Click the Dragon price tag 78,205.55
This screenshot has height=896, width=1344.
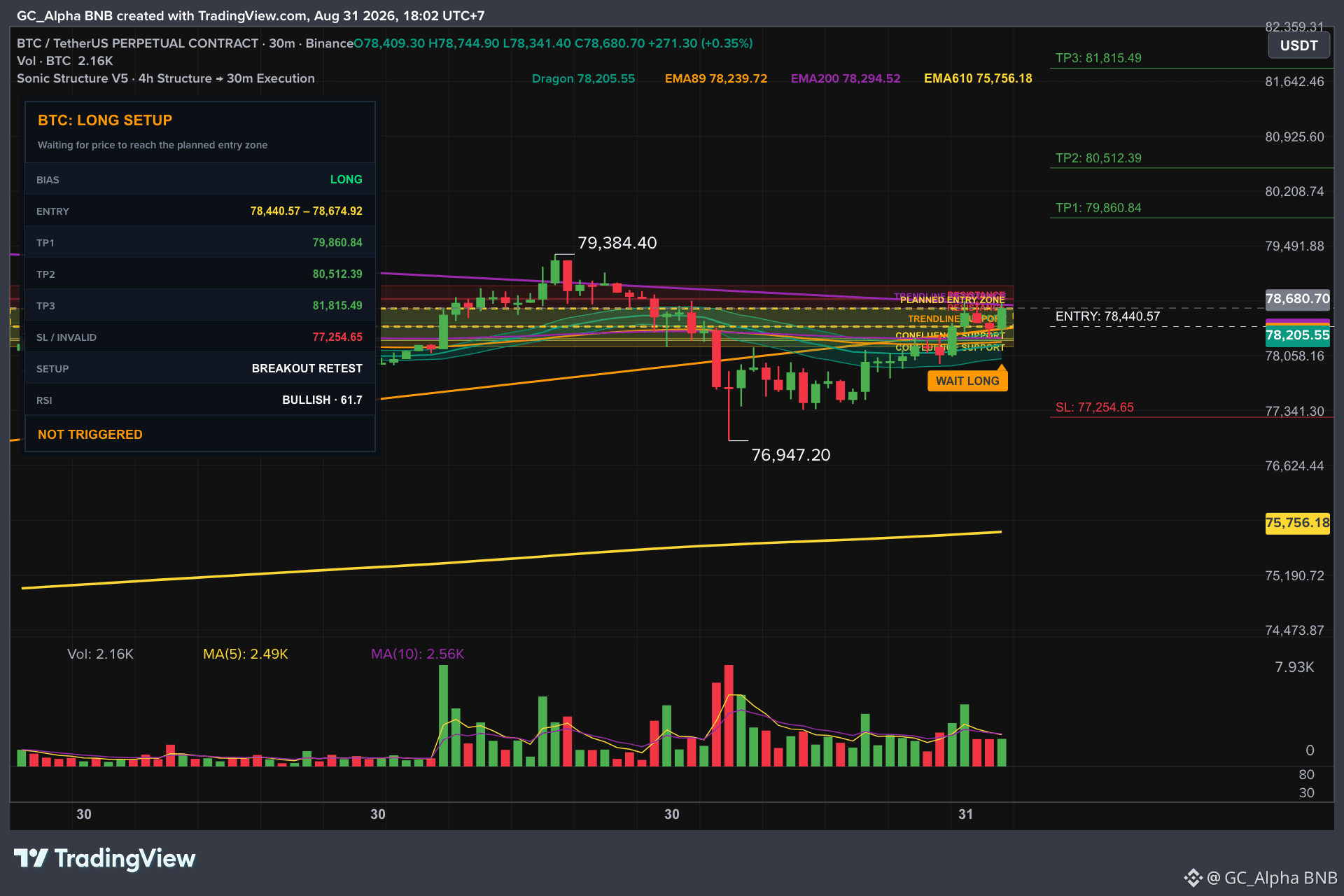click(1297, 335)
